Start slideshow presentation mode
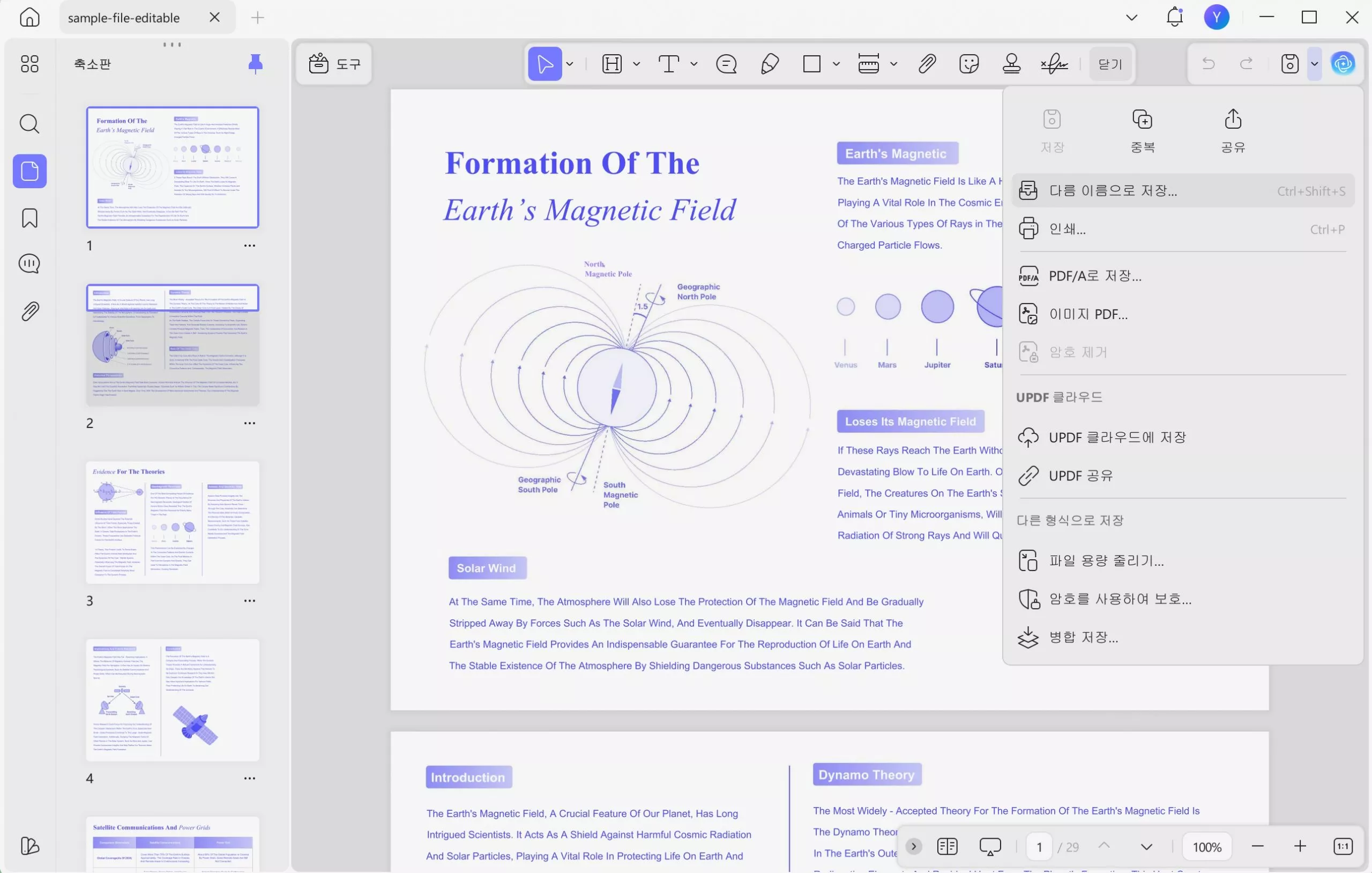The height and width of the screenshot is (873, 1372). coord(990,847)
